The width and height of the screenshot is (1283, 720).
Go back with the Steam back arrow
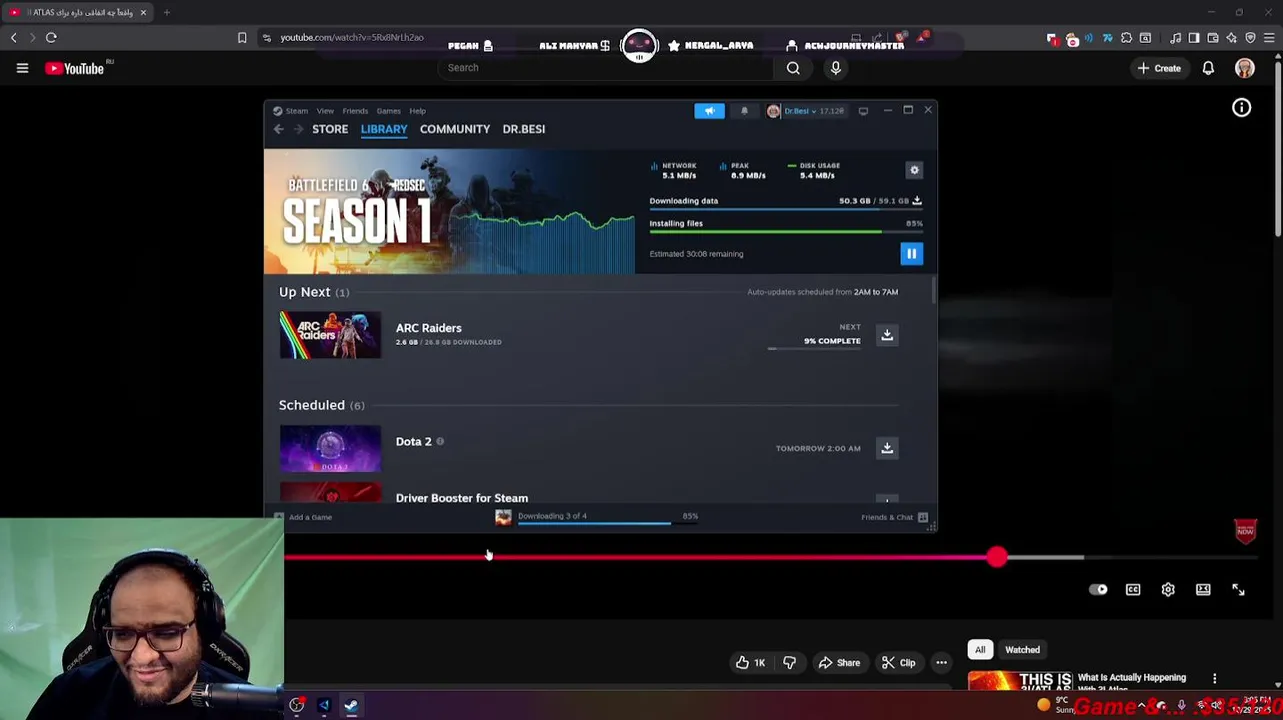279,129
